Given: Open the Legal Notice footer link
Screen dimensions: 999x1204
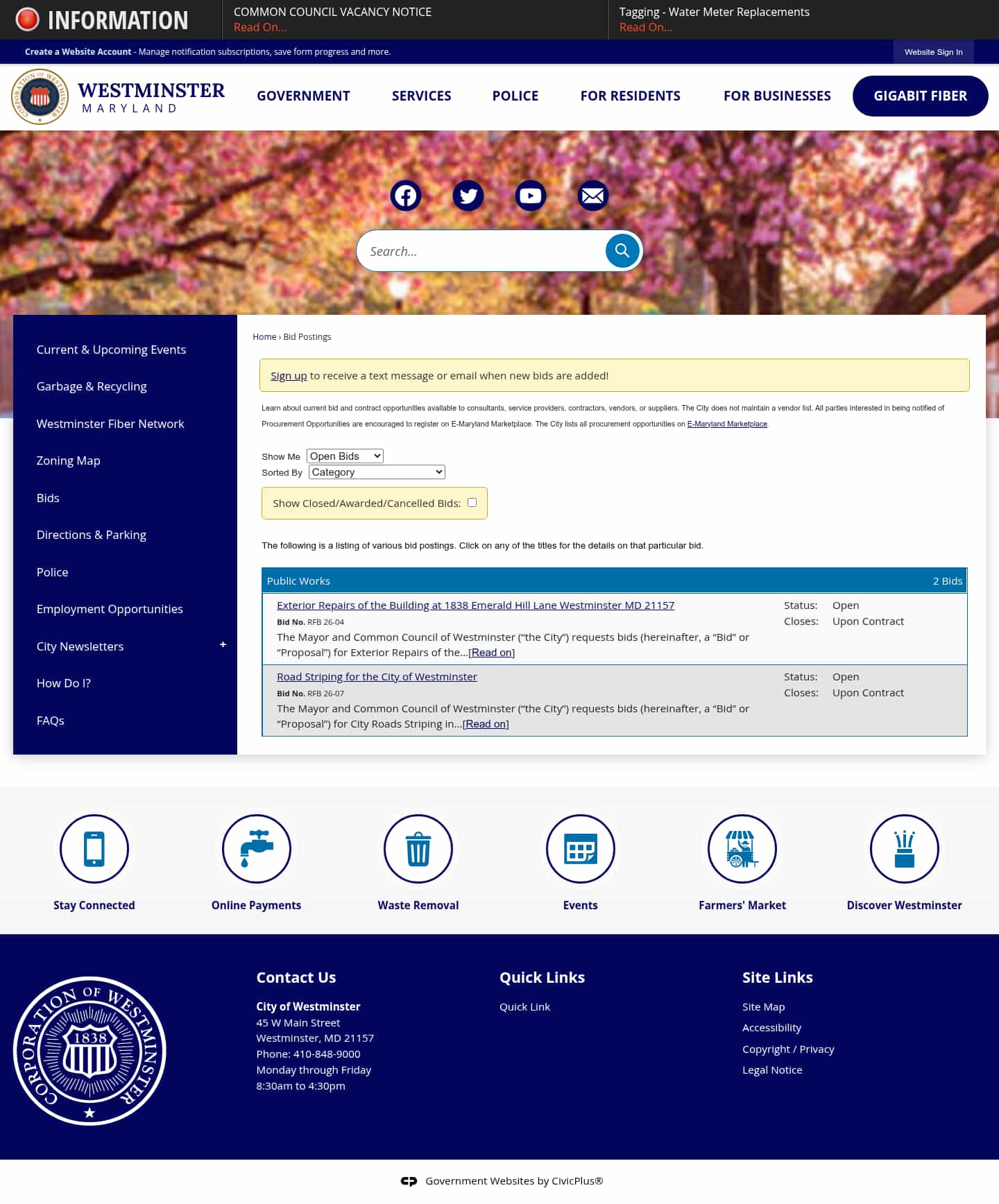Looking at the screenshot, I should (x=772, y=1069).
